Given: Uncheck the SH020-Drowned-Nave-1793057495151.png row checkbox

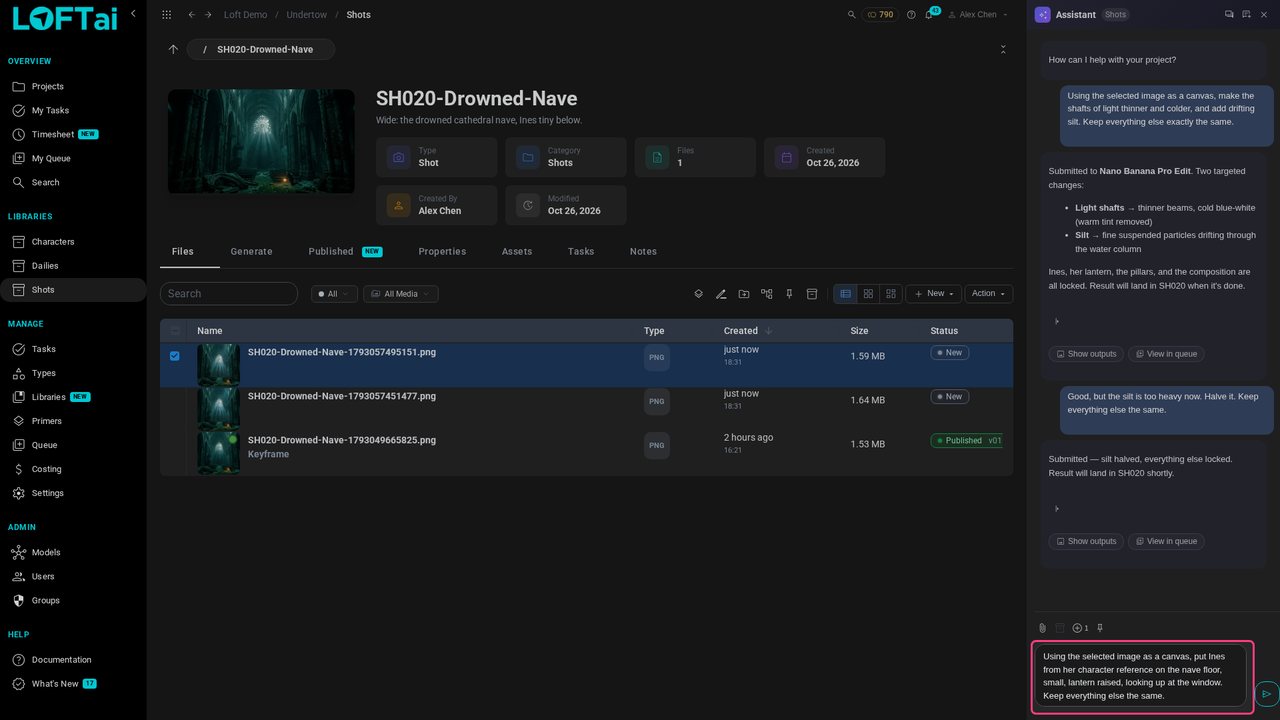Looking at the screenshot, I should (x=175, y=355).
